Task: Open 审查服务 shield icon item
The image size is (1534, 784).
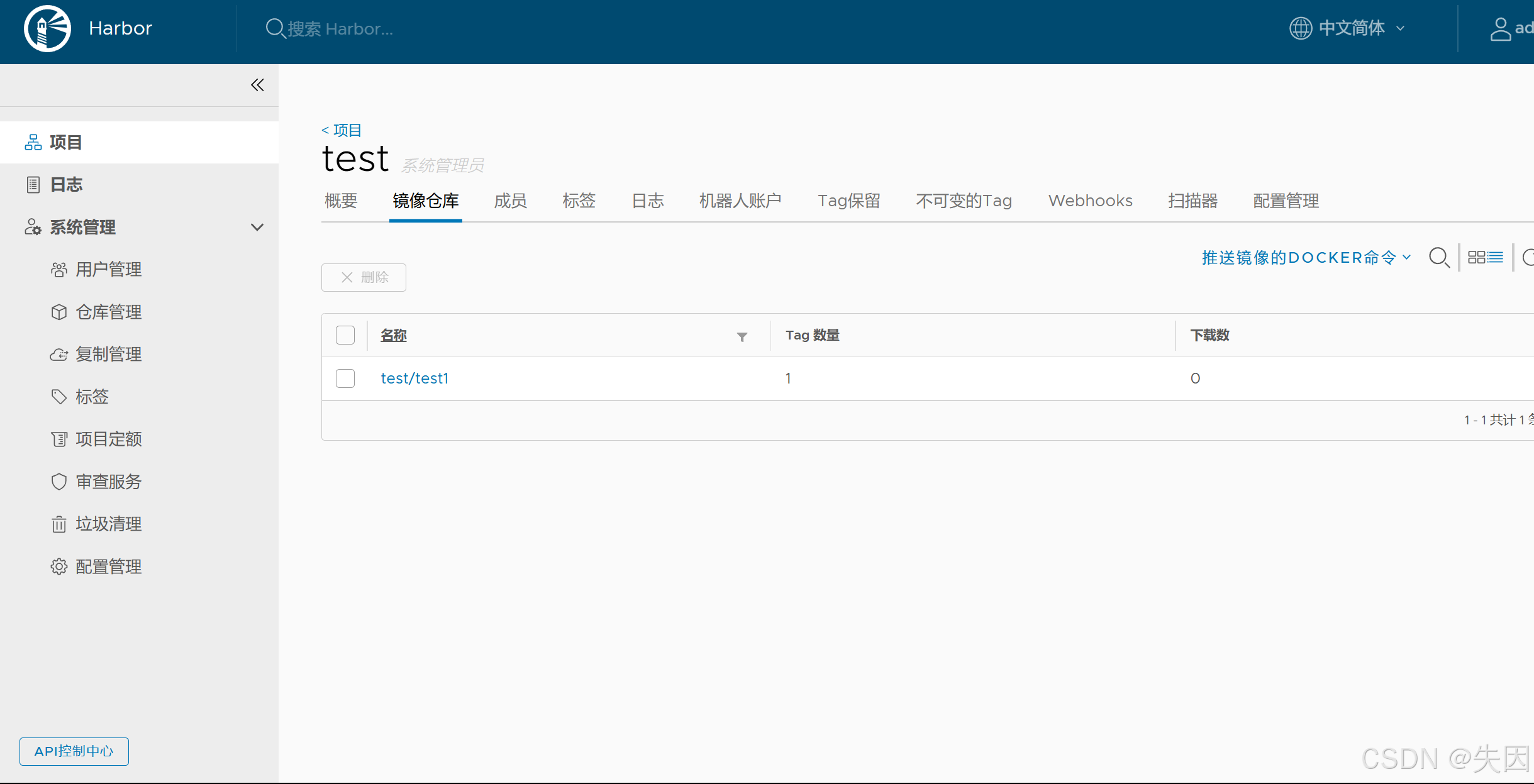Action: click(59, 482)
